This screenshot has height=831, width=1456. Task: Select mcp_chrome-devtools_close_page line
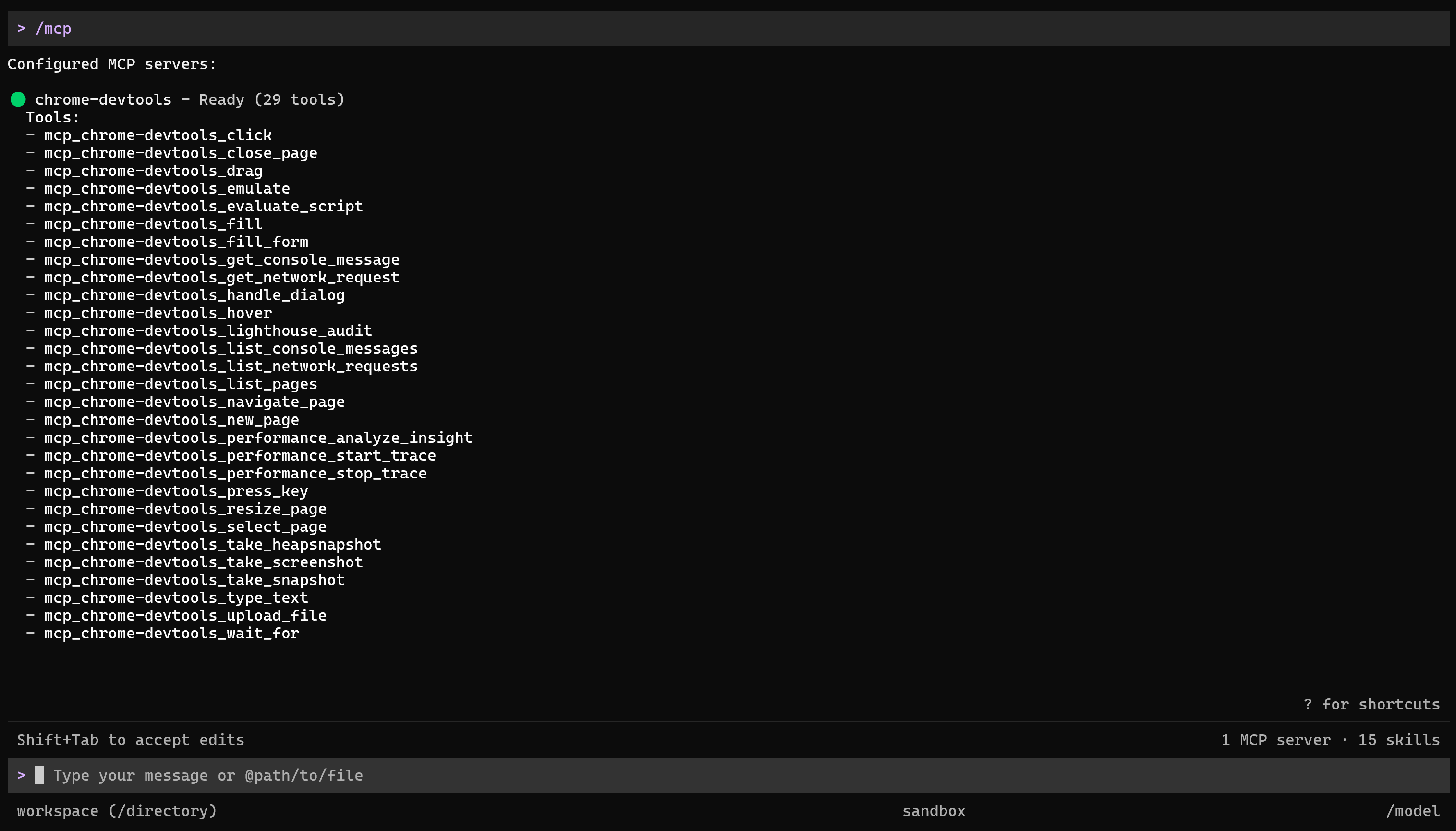click(x=181, y=153)
